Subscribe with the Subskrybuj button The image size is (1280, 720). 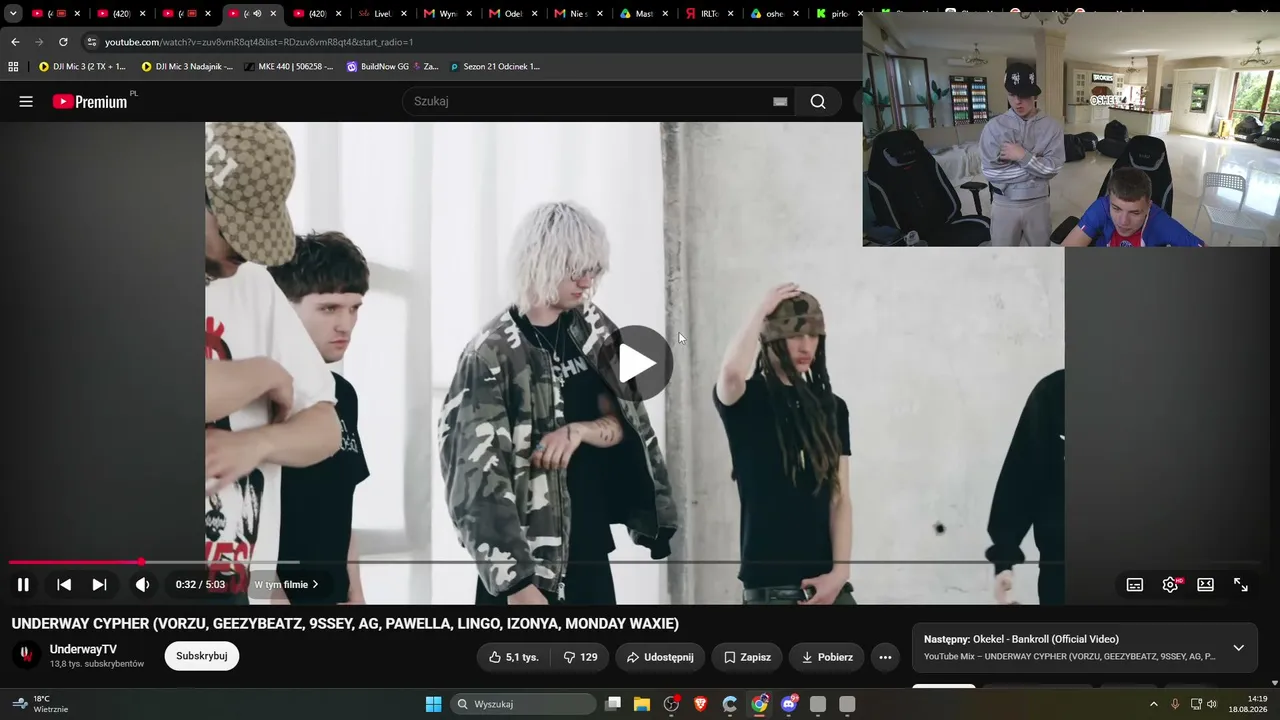coord(202,656)
